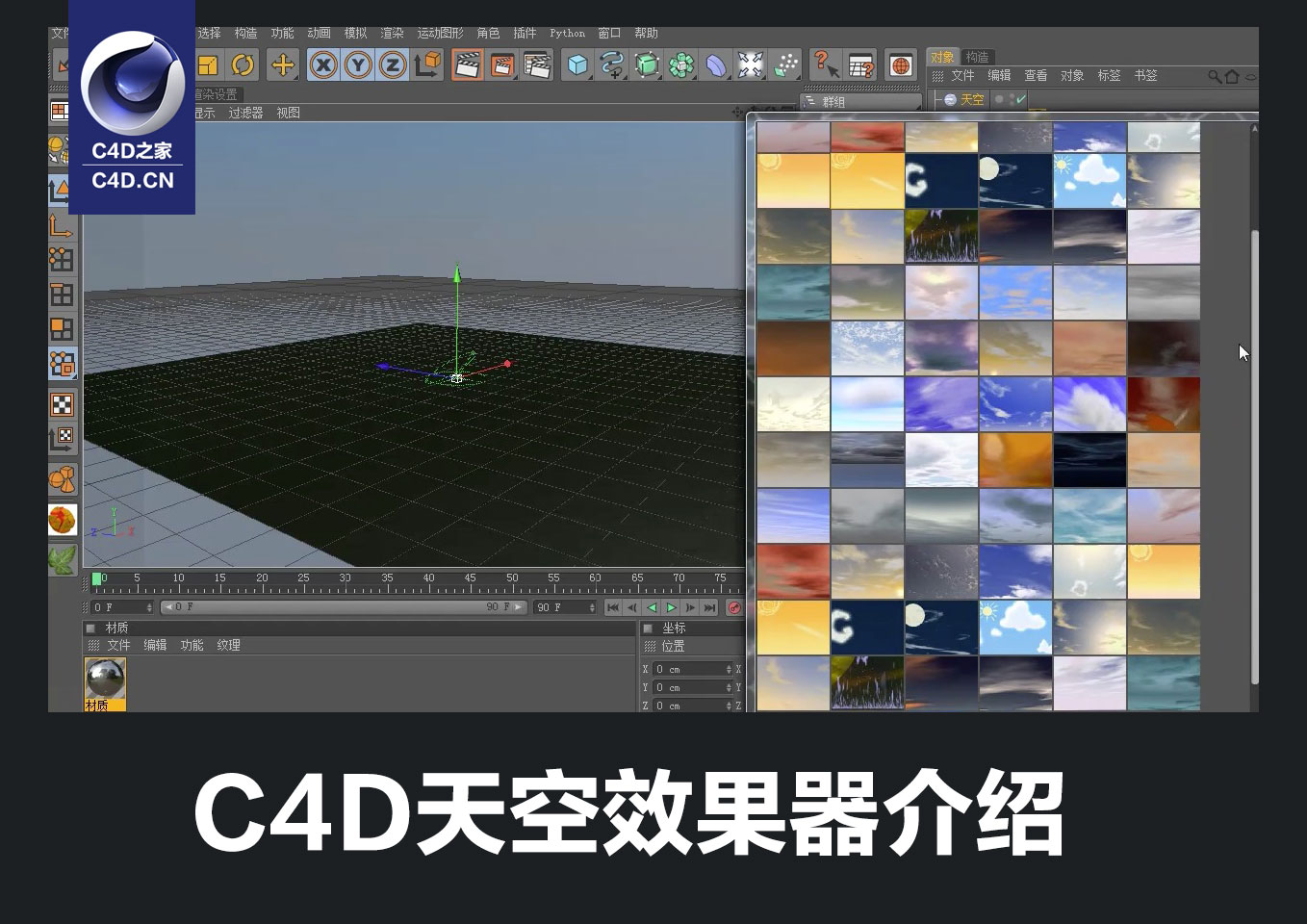The height and width of the screenshot is (924, 1307).
Task: Open Render Settings from the toolbar
Action: tap(537, 64)
